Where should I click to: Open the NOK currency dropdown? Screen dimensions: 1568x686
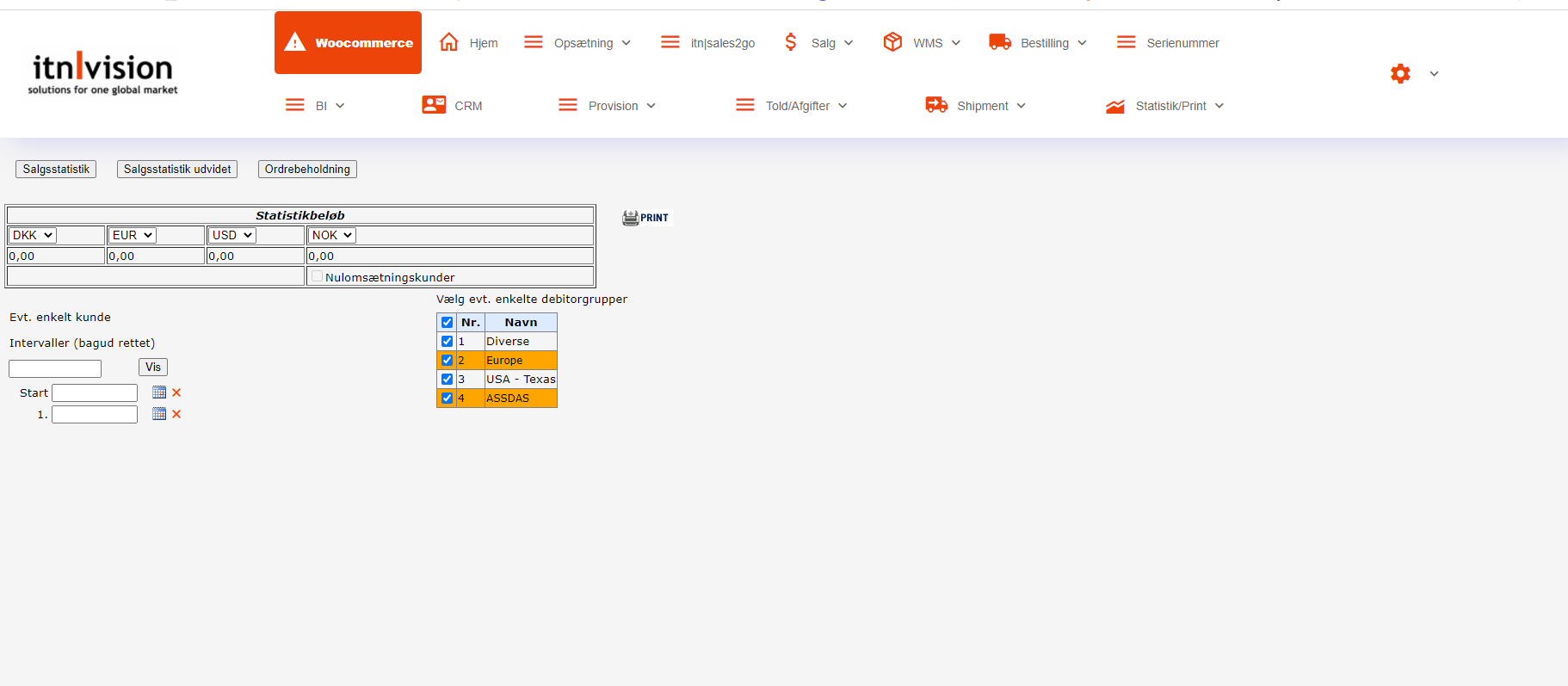[x=332, y=235]
